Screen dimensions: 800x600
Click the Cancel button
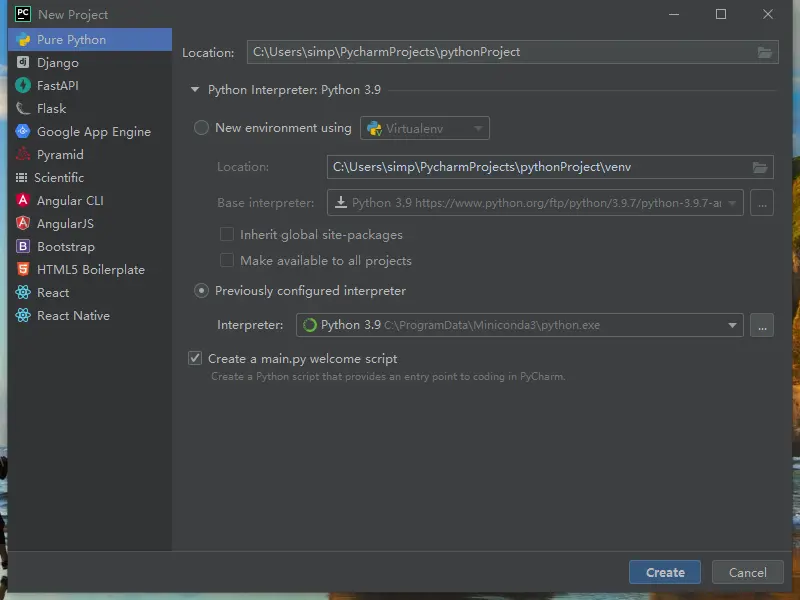[x=747, y=572]
